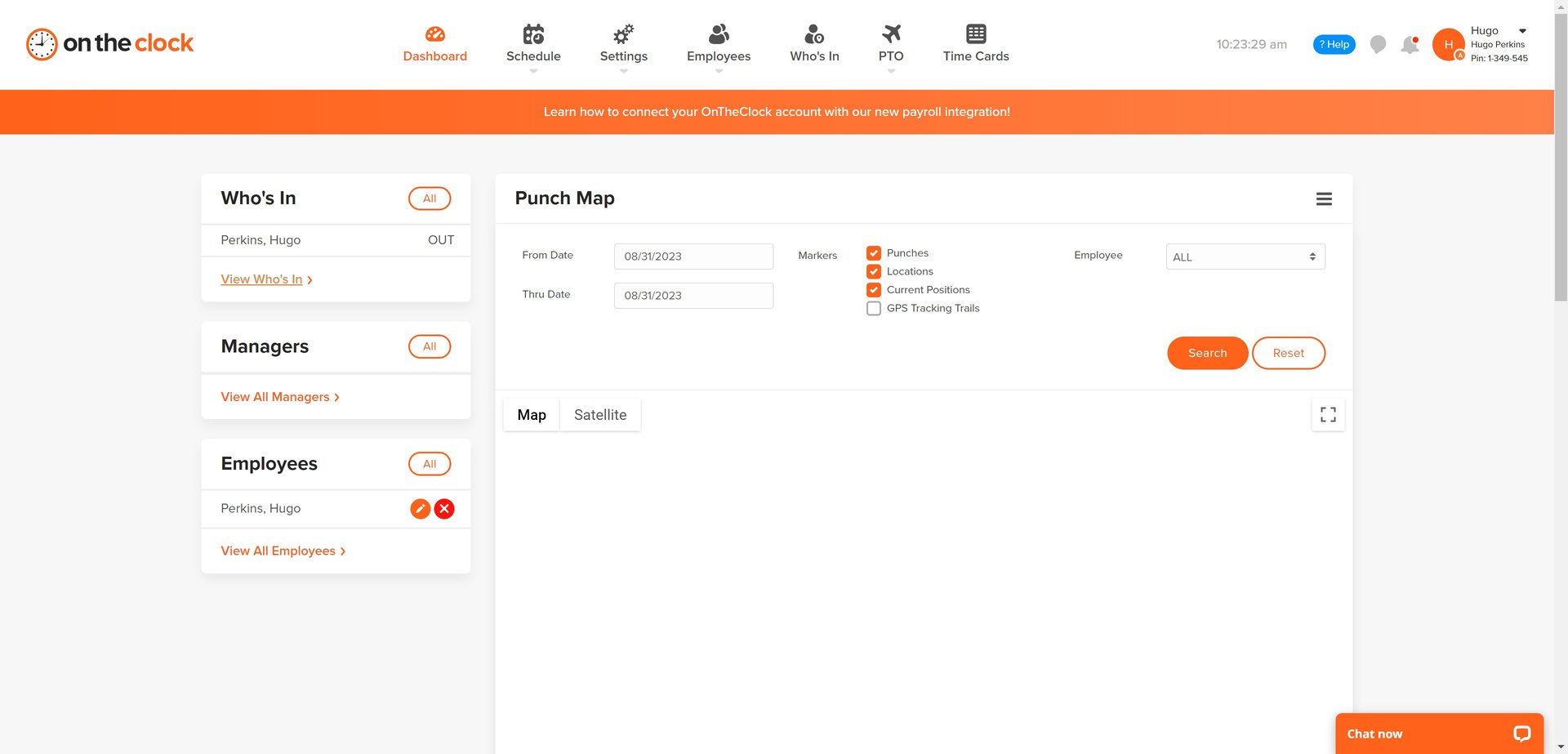The height and width of the screenshot is (754, 1568).
Task: Open the Punch Map hamburger menu
Action: [1324, 199]
